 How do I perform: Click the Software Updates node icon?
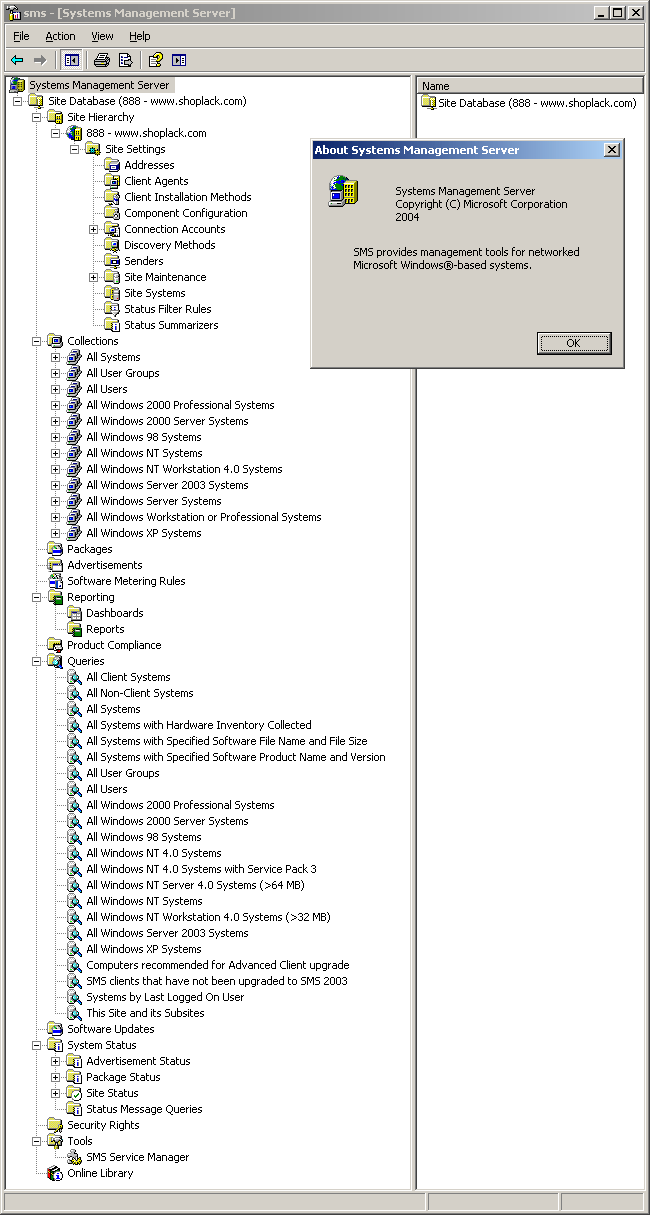click(x=55, y=1029)
